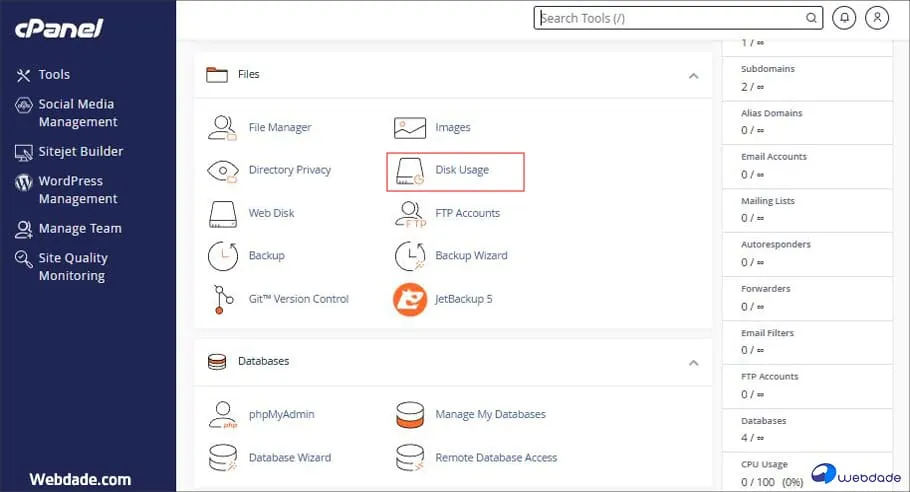Open the Web Disk link

point(271,214)
